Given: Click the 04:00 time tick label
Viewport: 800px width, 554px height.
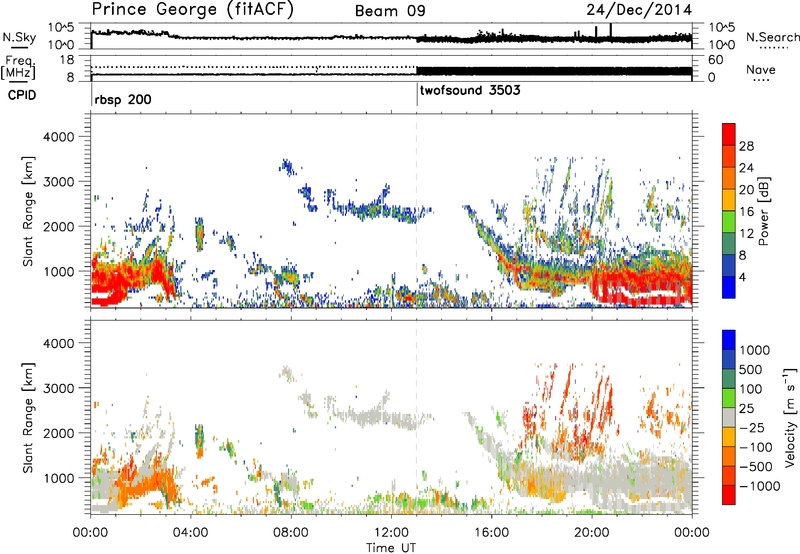Looking at the screenshot, I should tap(190, 533).
